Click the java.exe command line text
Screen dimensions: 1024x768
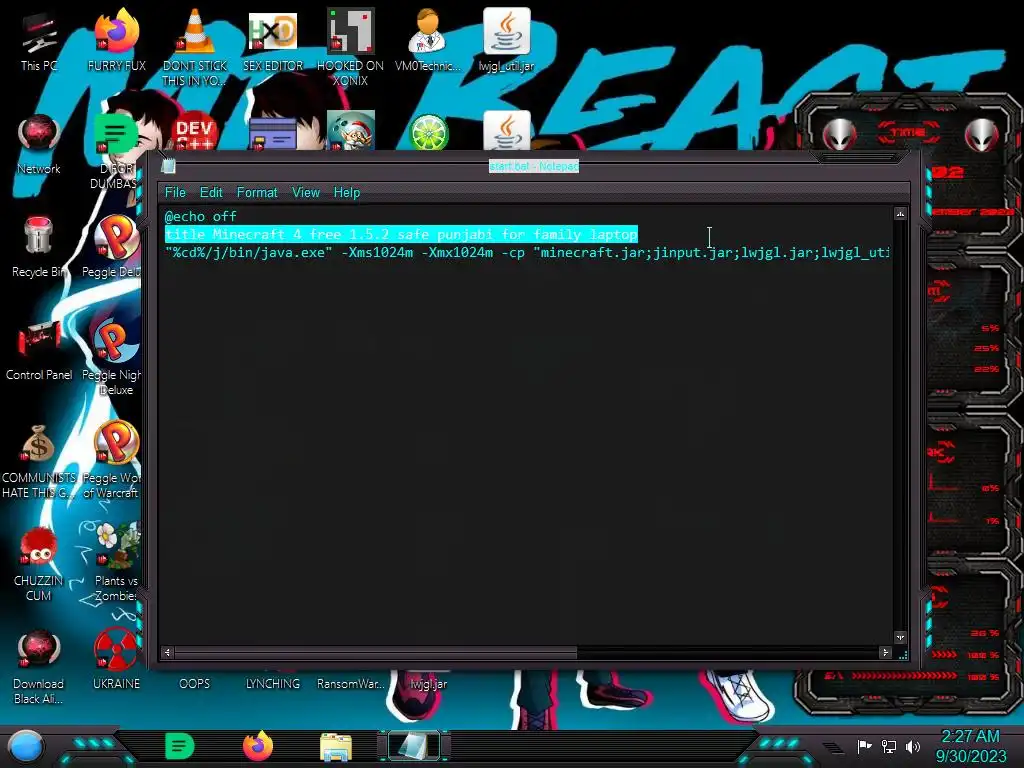pyautogui.click(x=526, y=252)
